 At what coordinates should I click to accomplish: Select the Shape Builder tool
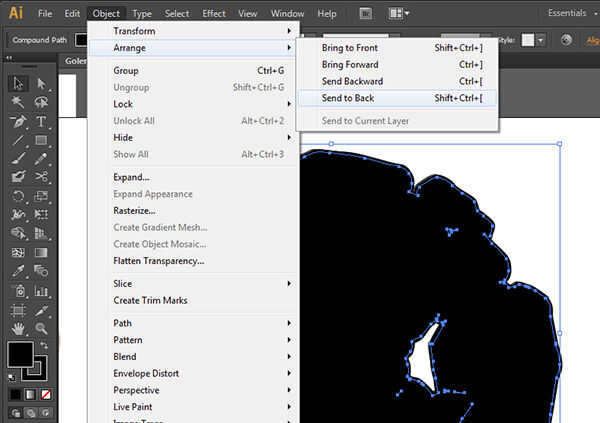click(x=18, y=233)
